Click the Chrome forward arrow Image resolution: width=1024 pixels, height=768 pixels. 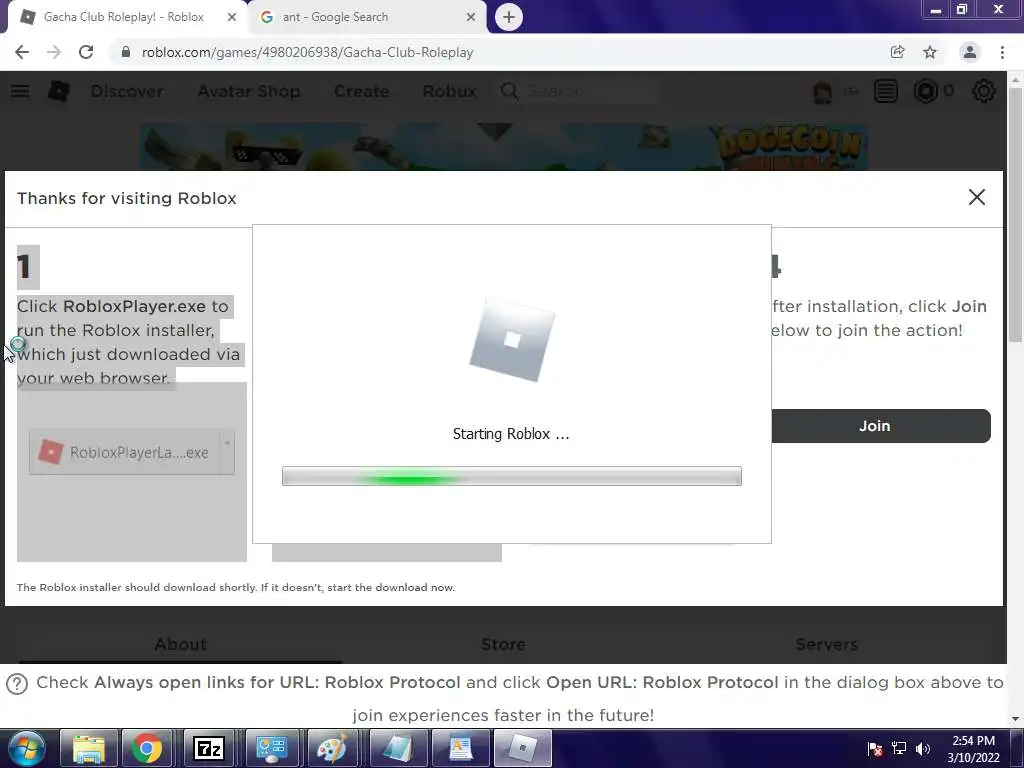[x=54, y=52]
